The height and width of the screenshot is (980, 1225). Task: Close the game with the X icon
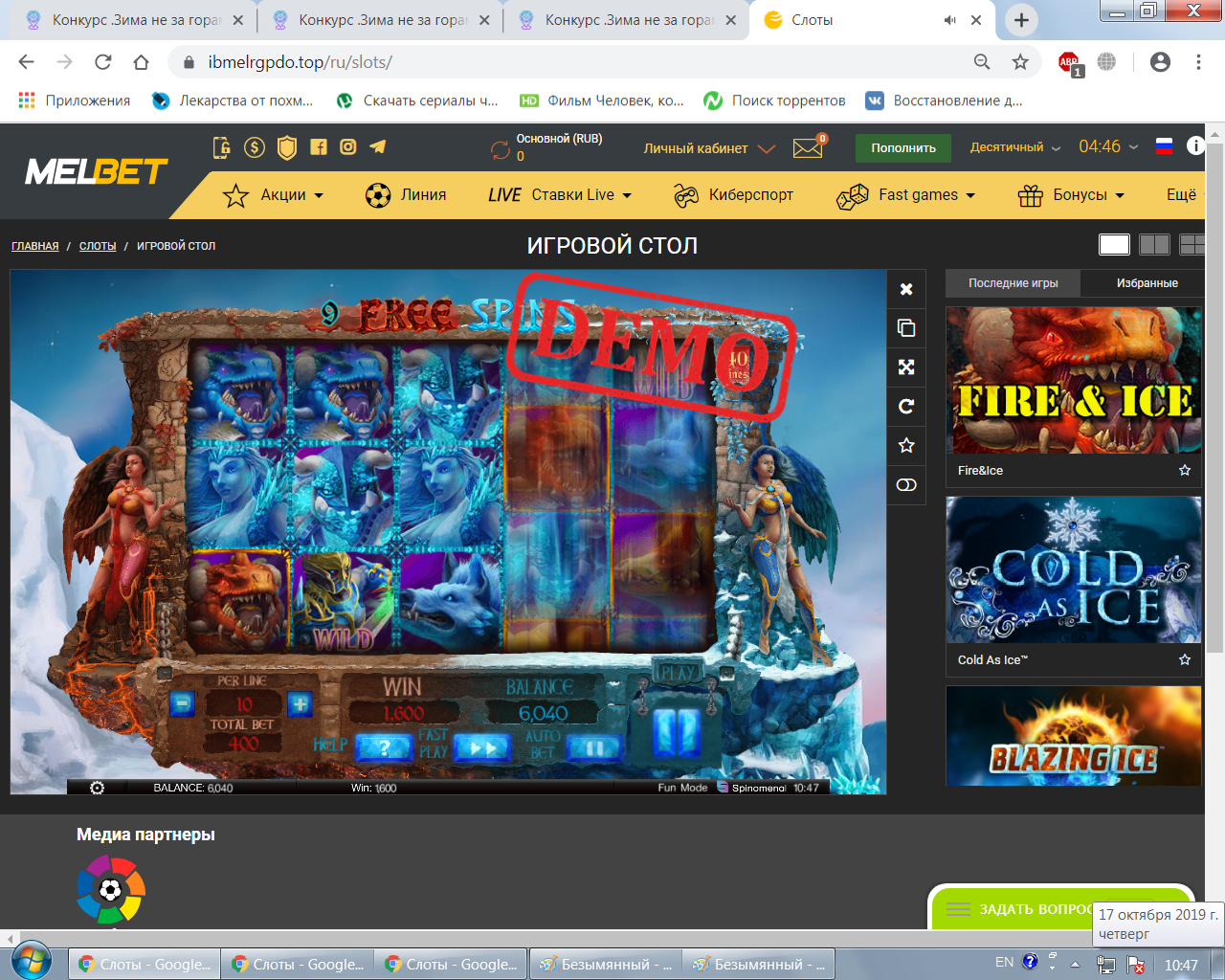coord(906,289)
